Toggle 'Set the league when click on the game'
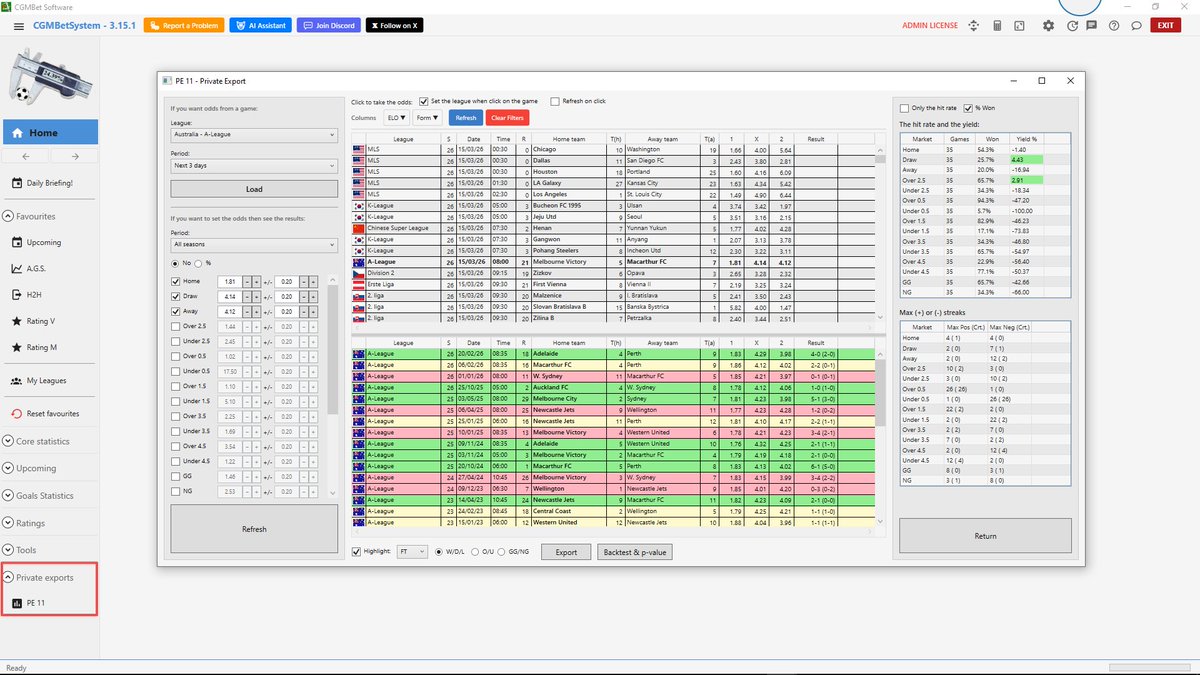The width and height of the screenshot is (1200, 675). 424,101
